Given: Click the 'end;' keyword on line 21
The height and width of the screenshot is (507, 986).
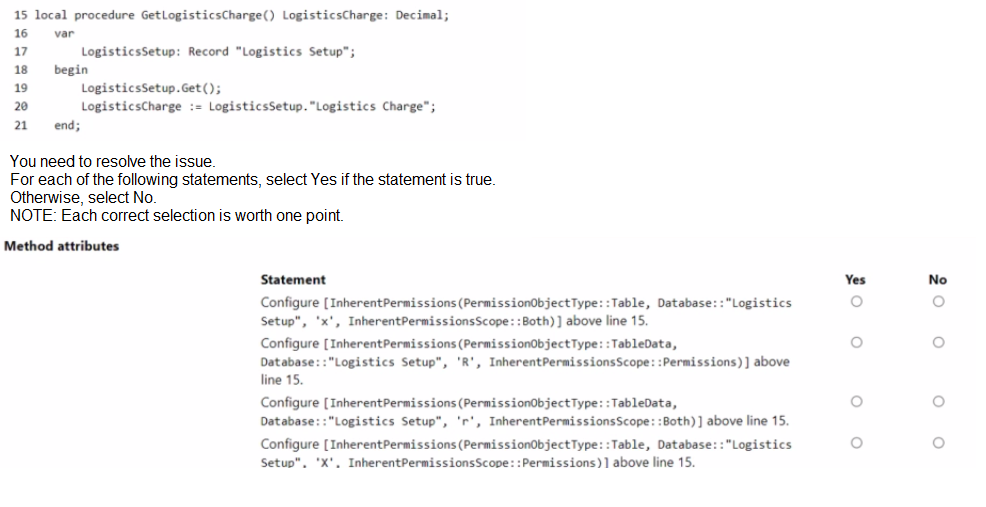Looking at the screenshot, I should [x=67, y=125].
